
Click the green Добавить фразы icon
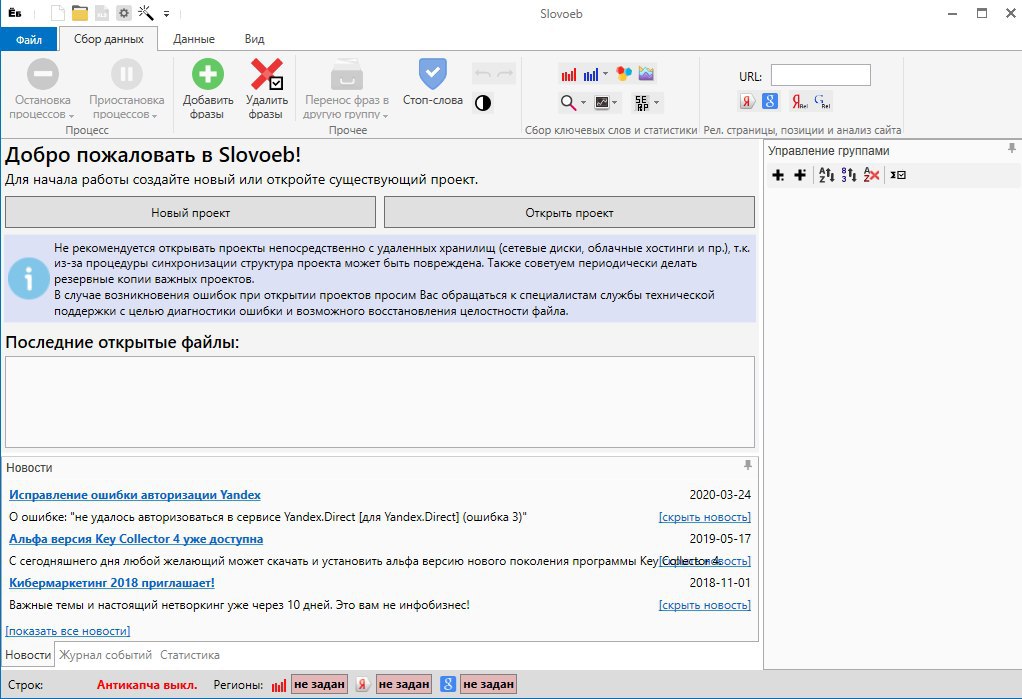(x=208, y=74)
